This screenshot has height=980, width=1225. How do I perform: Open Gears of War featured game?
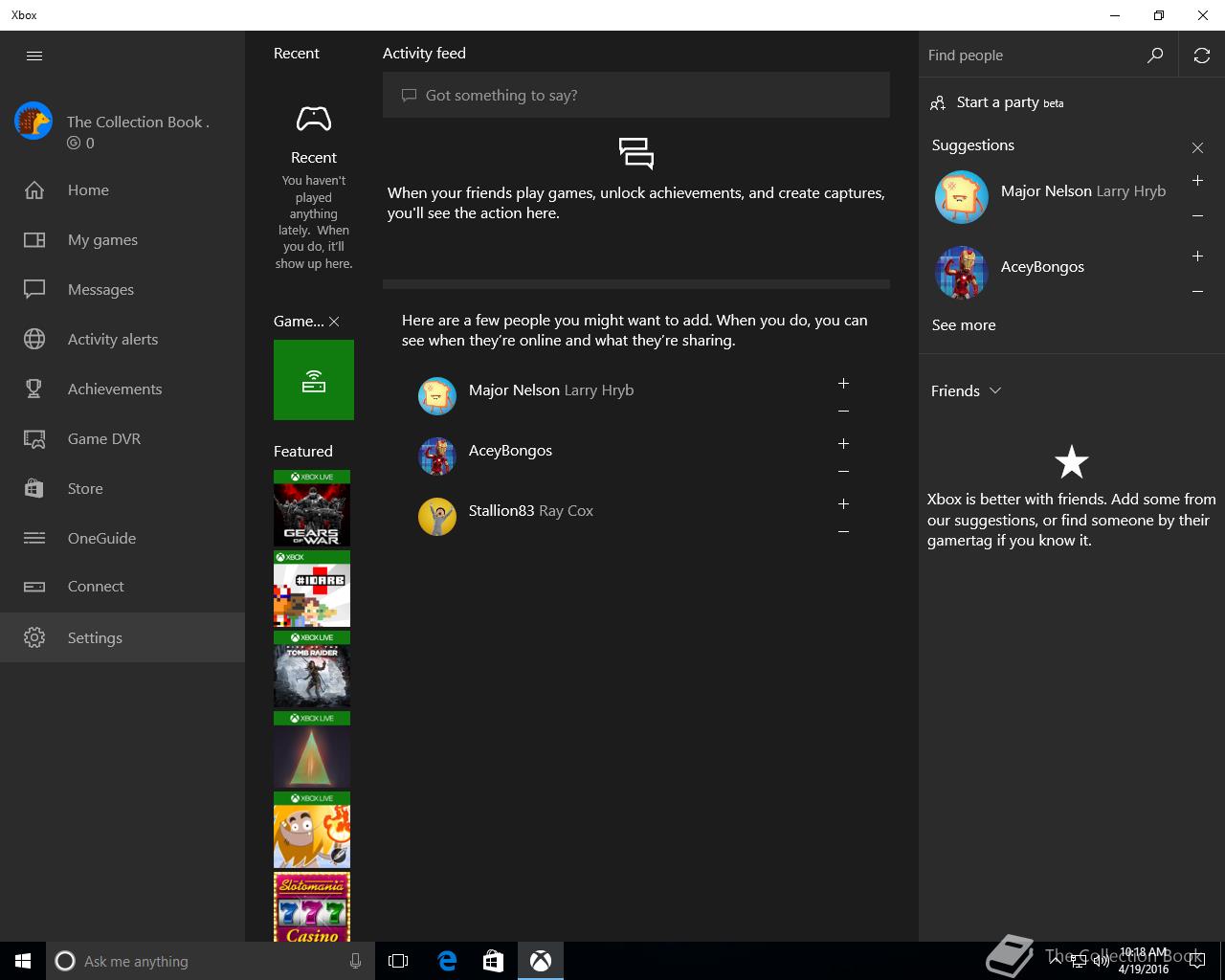click(x=312, y=508)
